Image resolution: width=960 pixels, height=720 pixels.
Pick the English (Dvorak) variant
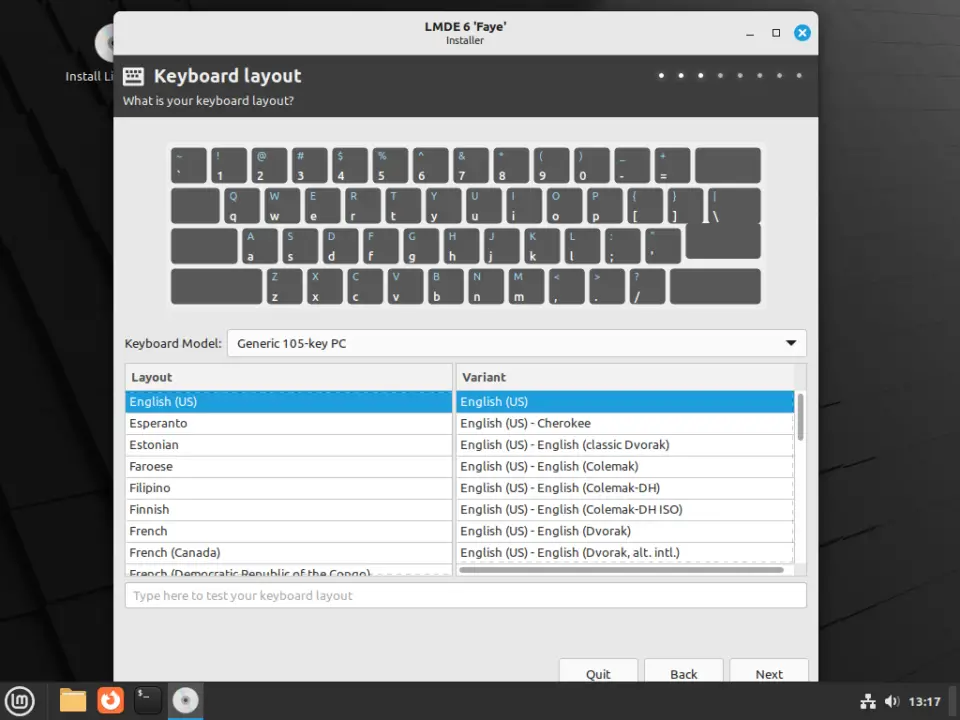pos(624,531)
